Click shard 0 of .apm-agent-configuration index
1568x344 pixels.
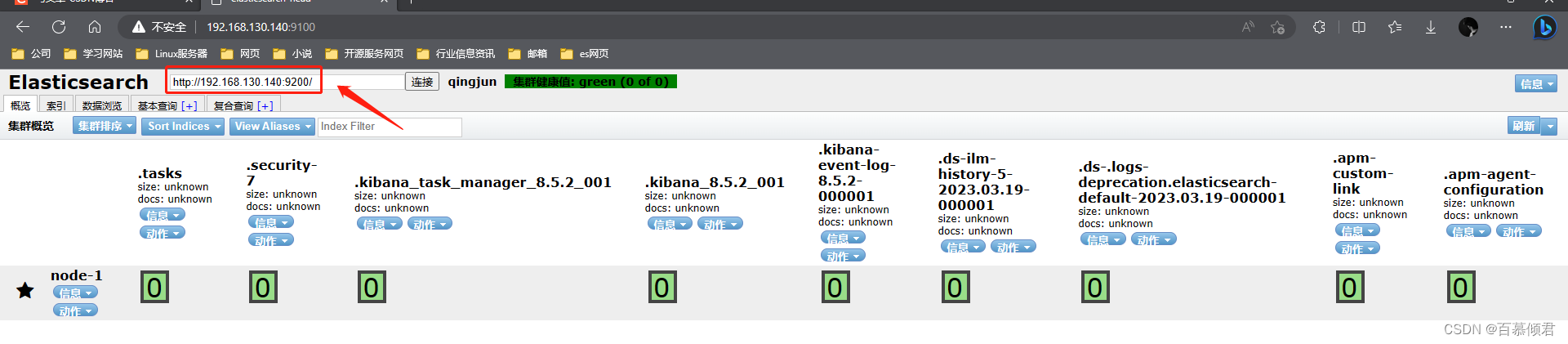coord(1461,288)
